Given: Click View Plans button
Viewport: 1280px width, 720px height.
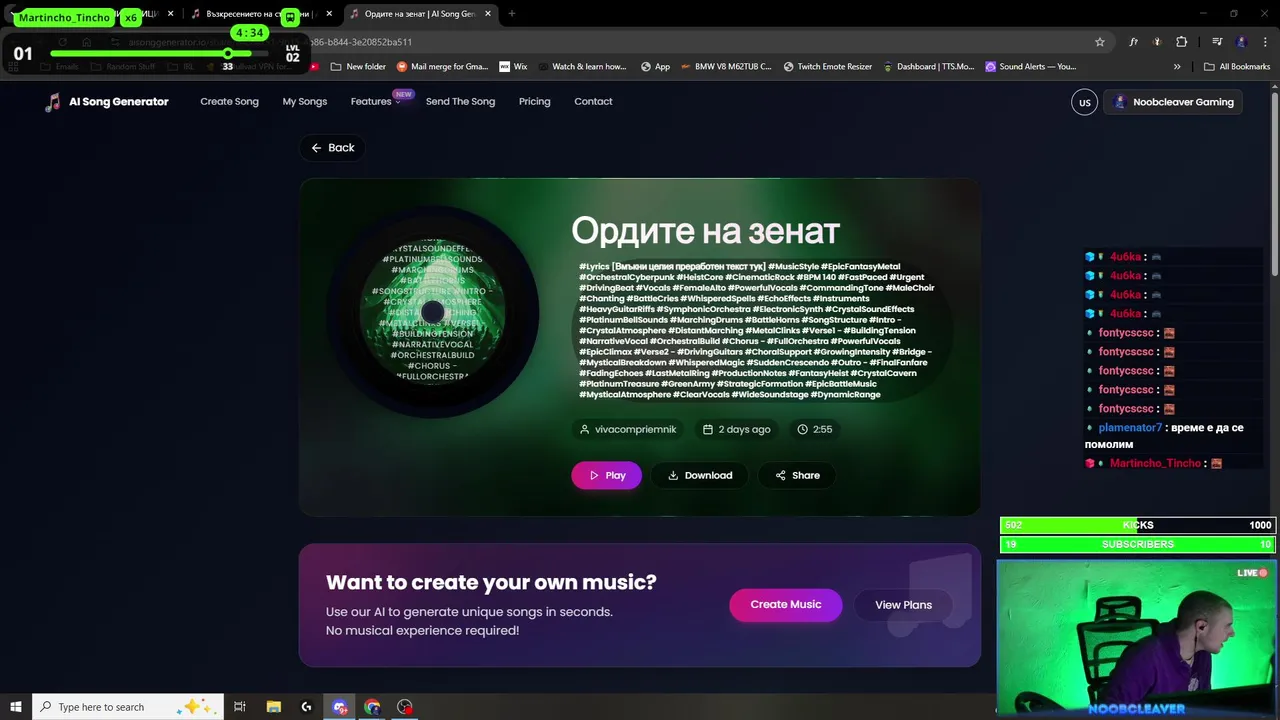Looking at the screenshot, I should pos(903,605).
